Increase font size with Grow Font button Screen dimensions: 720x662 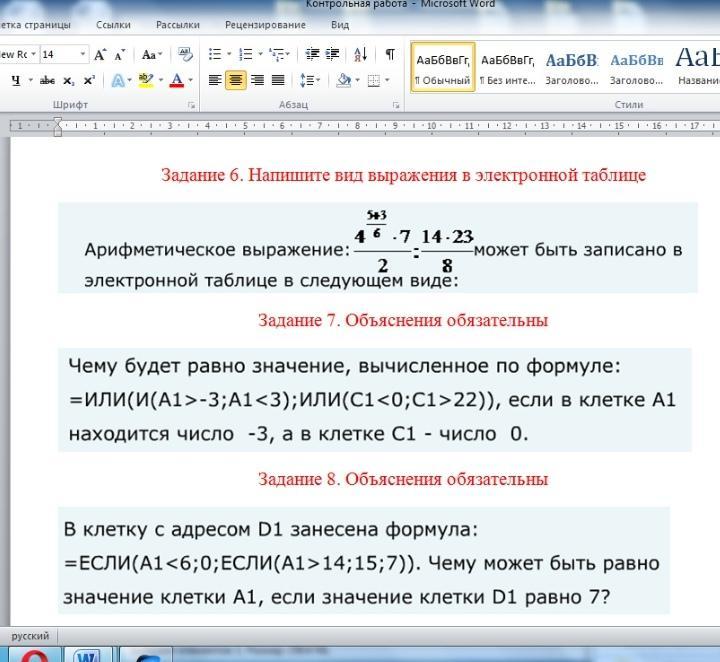tap(100, 55)
